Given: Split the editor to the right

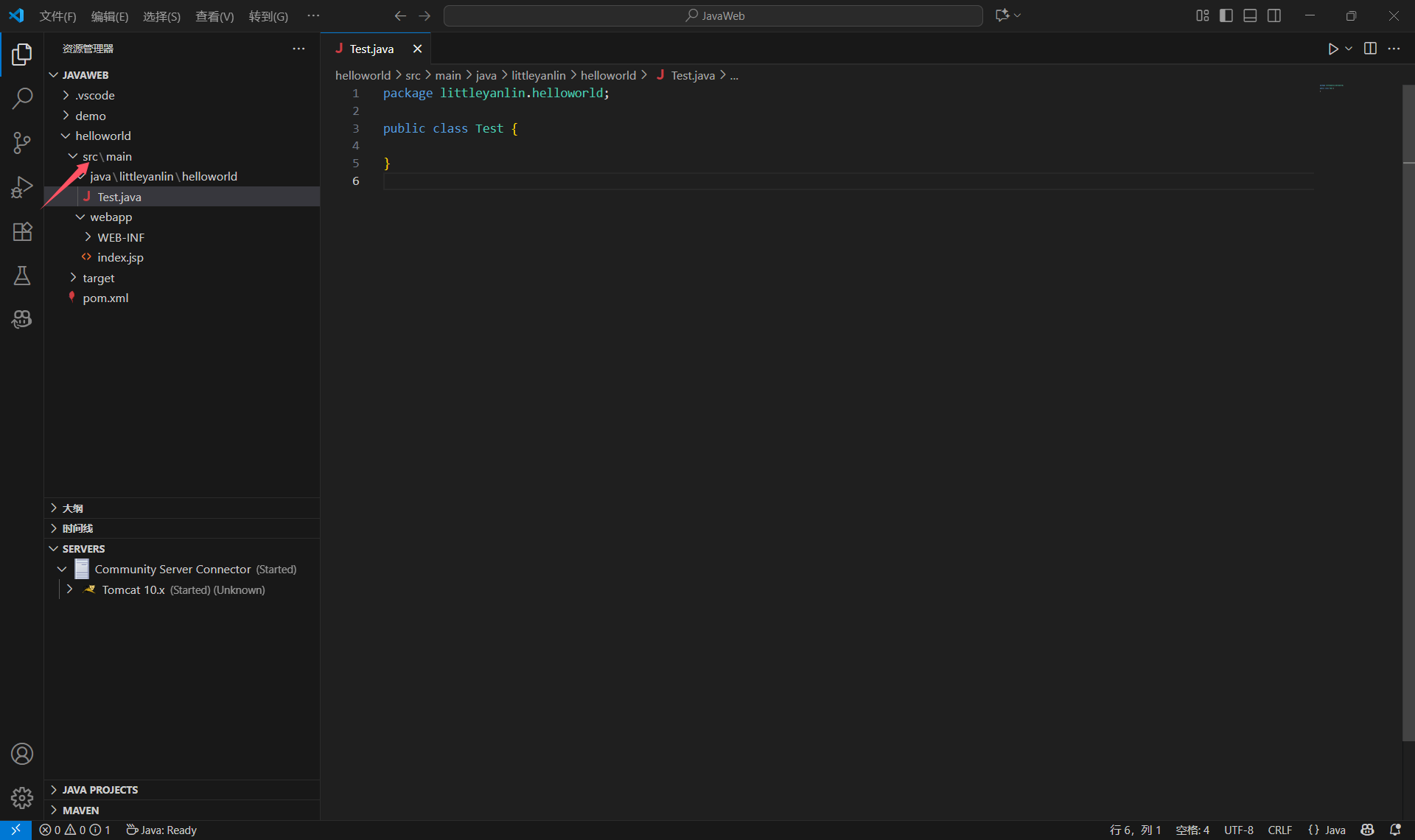Looking at the screenshot, I should tap(1370, 49).
